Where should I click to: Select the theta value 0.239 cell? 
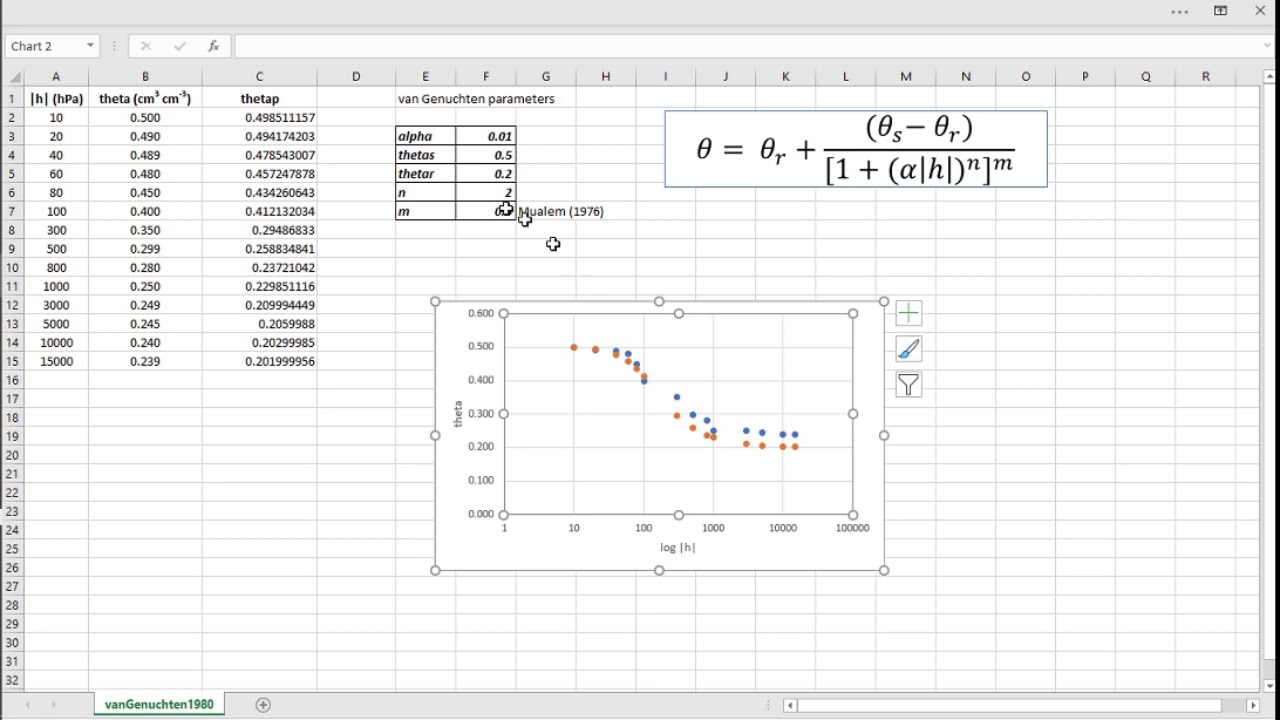145,361
